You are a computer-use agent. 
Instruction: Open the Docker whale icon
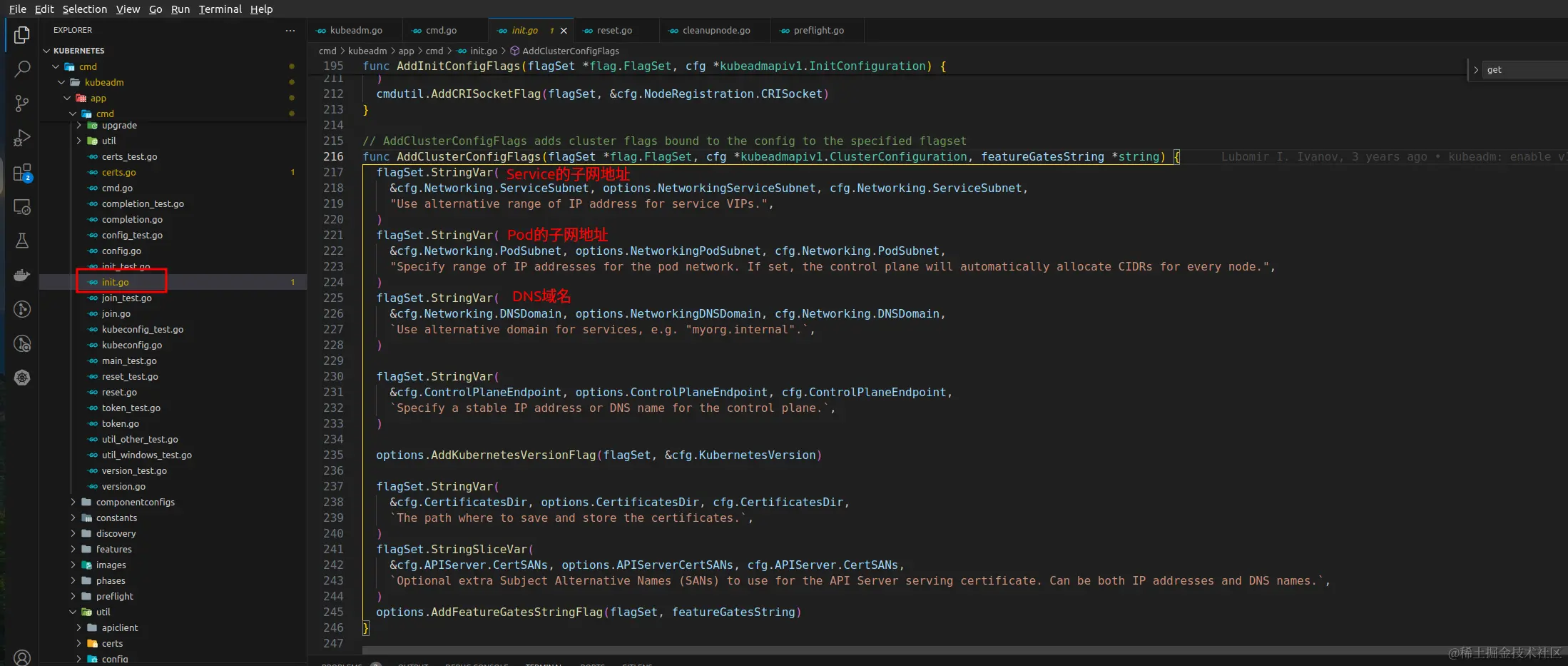click(22, 275)
